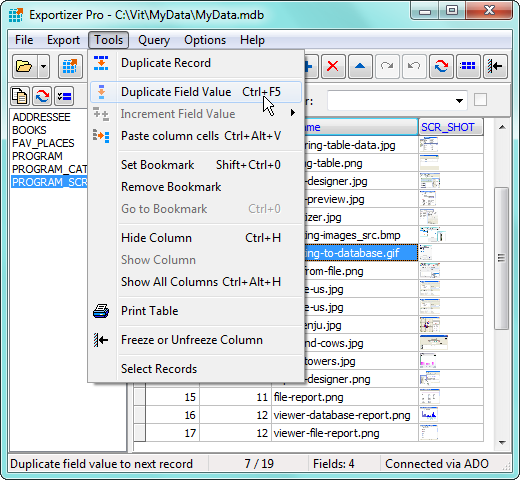Click the blue up triangle toolbar button
The height and width of the screenshot is (480, 520).
pos(360,66)
